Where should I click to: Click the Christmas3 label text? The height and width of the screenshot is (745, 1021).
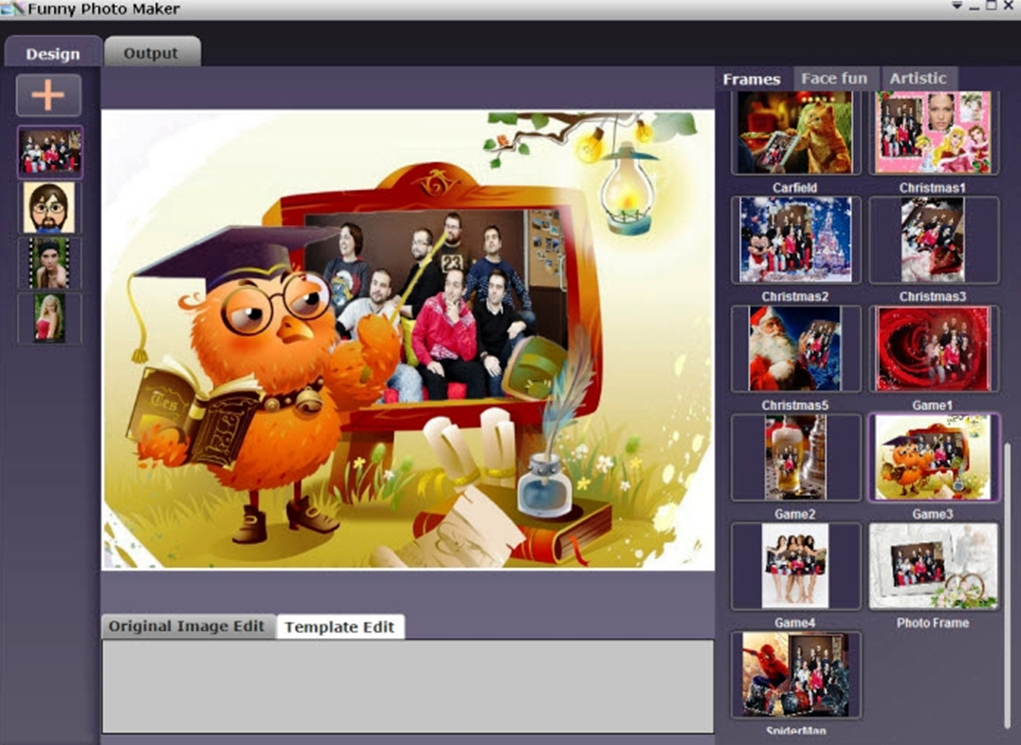[932, 296]
